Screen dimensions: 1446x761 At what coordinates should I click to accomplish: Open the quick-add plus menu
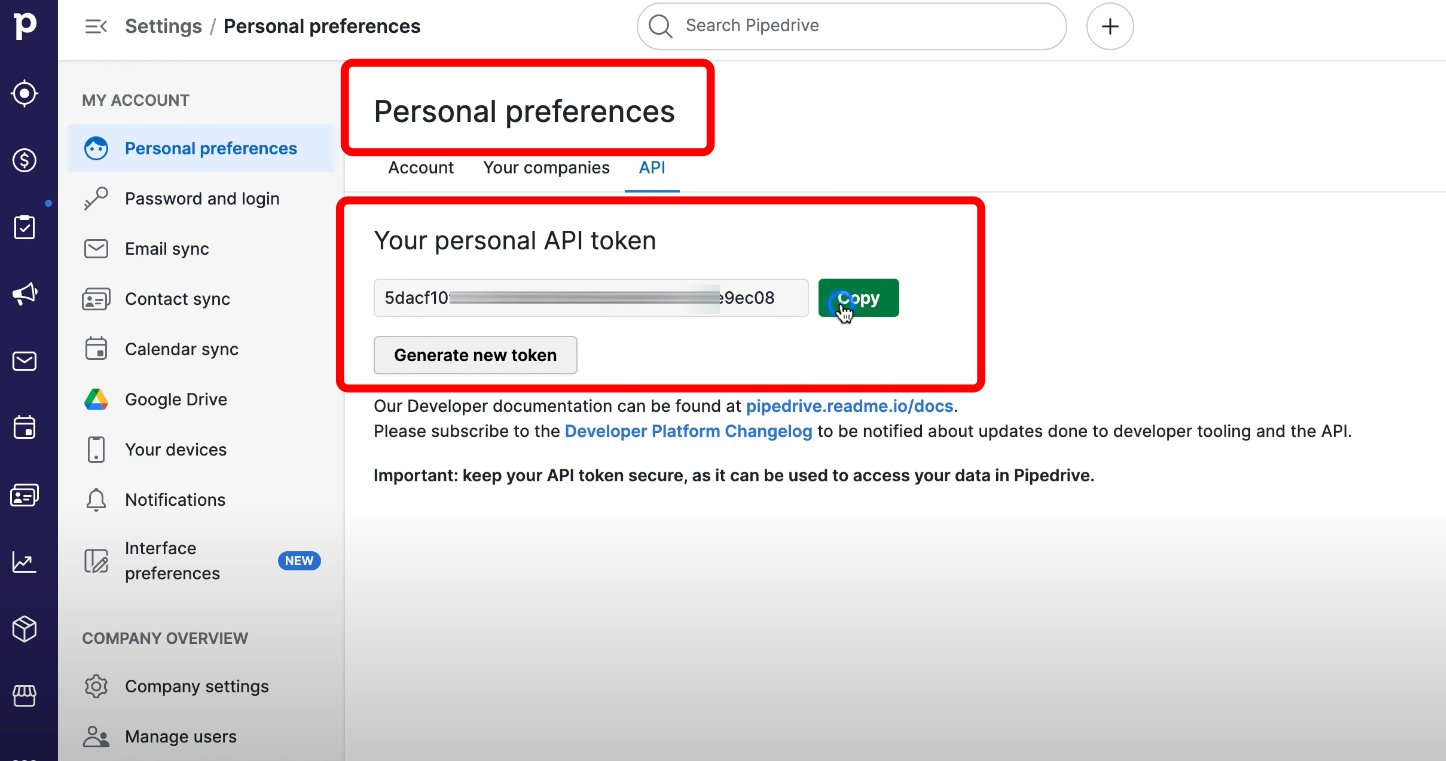coord(1109,26)
